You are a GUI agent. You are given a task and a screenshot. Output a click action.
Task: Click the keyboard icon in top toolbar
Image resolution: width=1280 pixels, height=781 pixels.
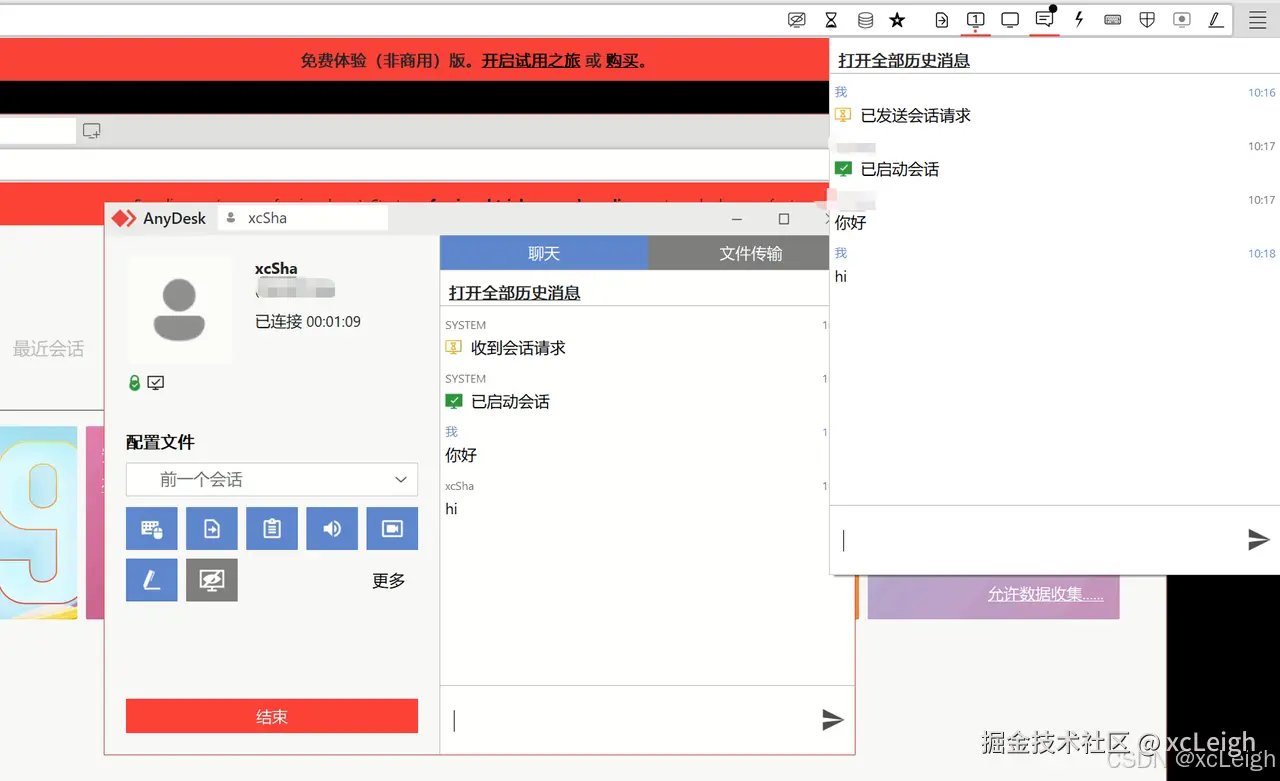[1112, 20]
